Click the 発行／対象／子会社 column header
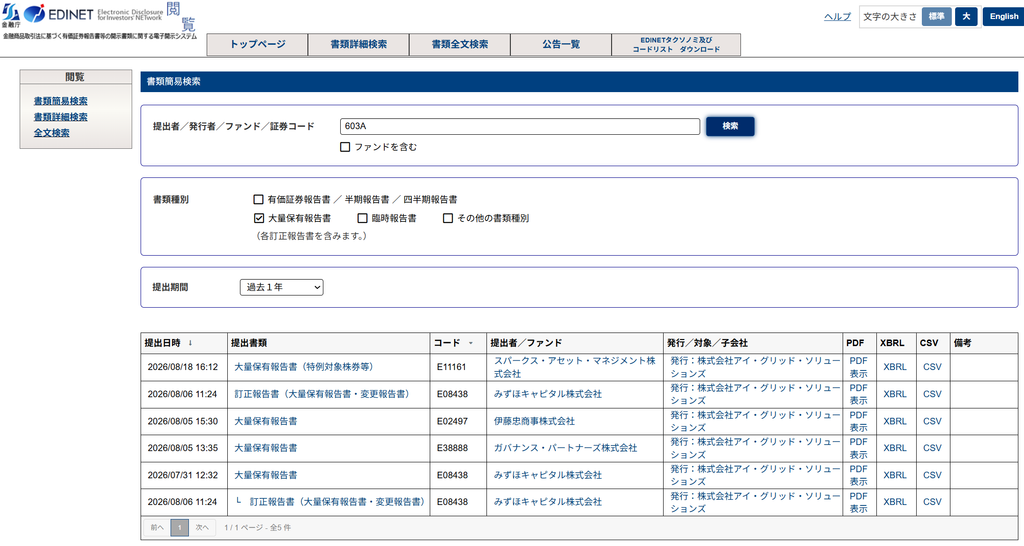1024x546 pixels. point(753,343)
